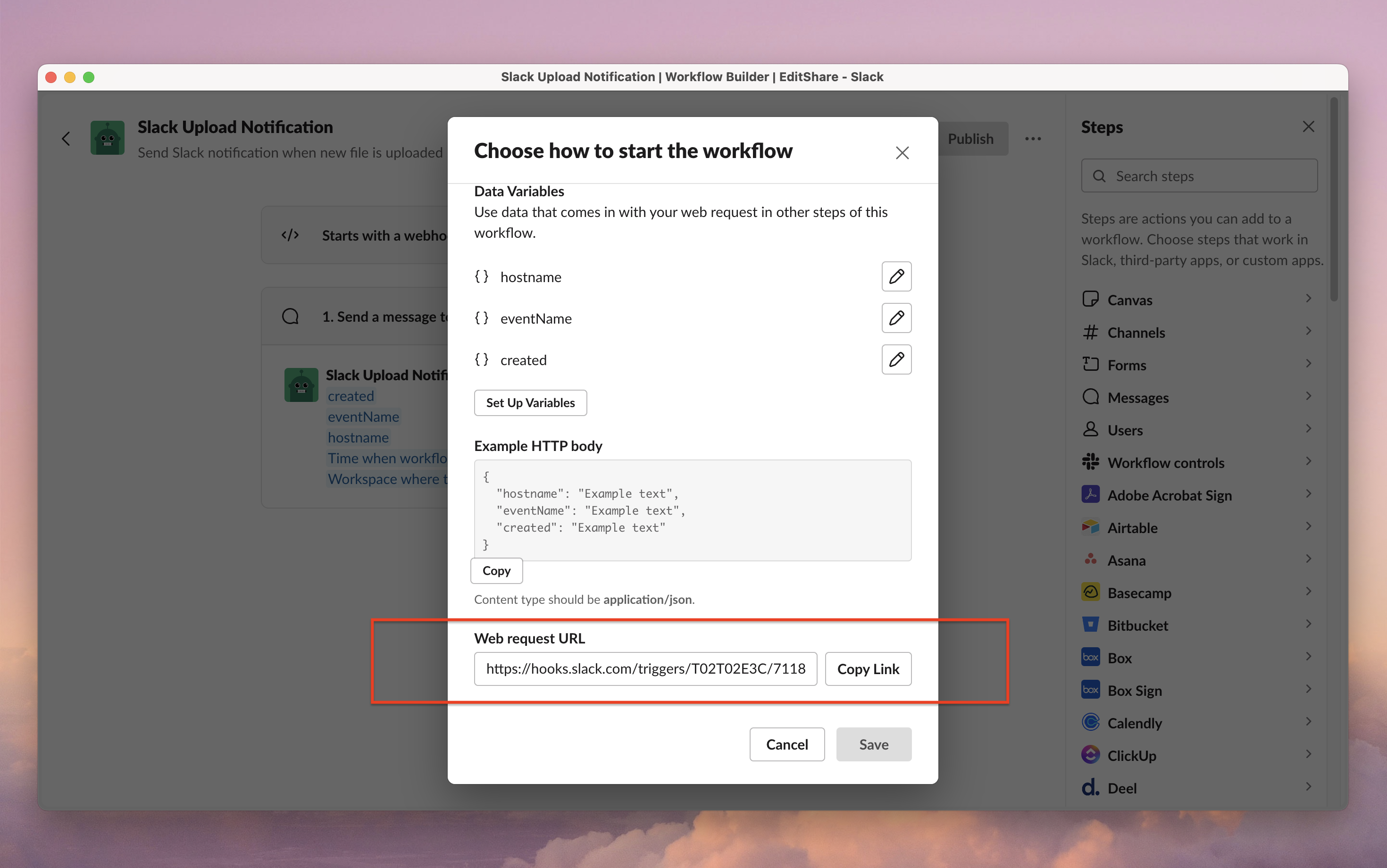Select the Canvas step in Steps panel
Screen dimensions: 1387x868
(x=1128, y=299)
